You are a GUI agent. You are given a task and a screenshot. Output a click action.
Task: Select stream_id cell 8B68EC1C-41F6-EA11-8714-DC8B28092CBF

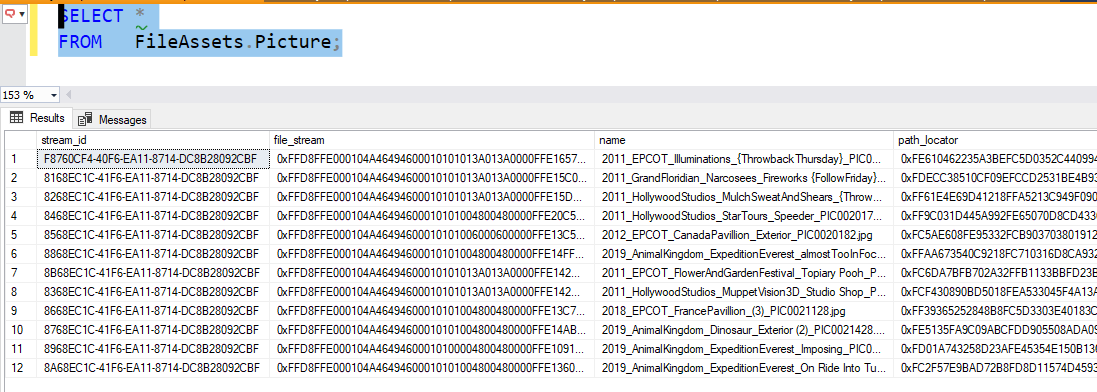pyautogui.click(x=153, y=272)
